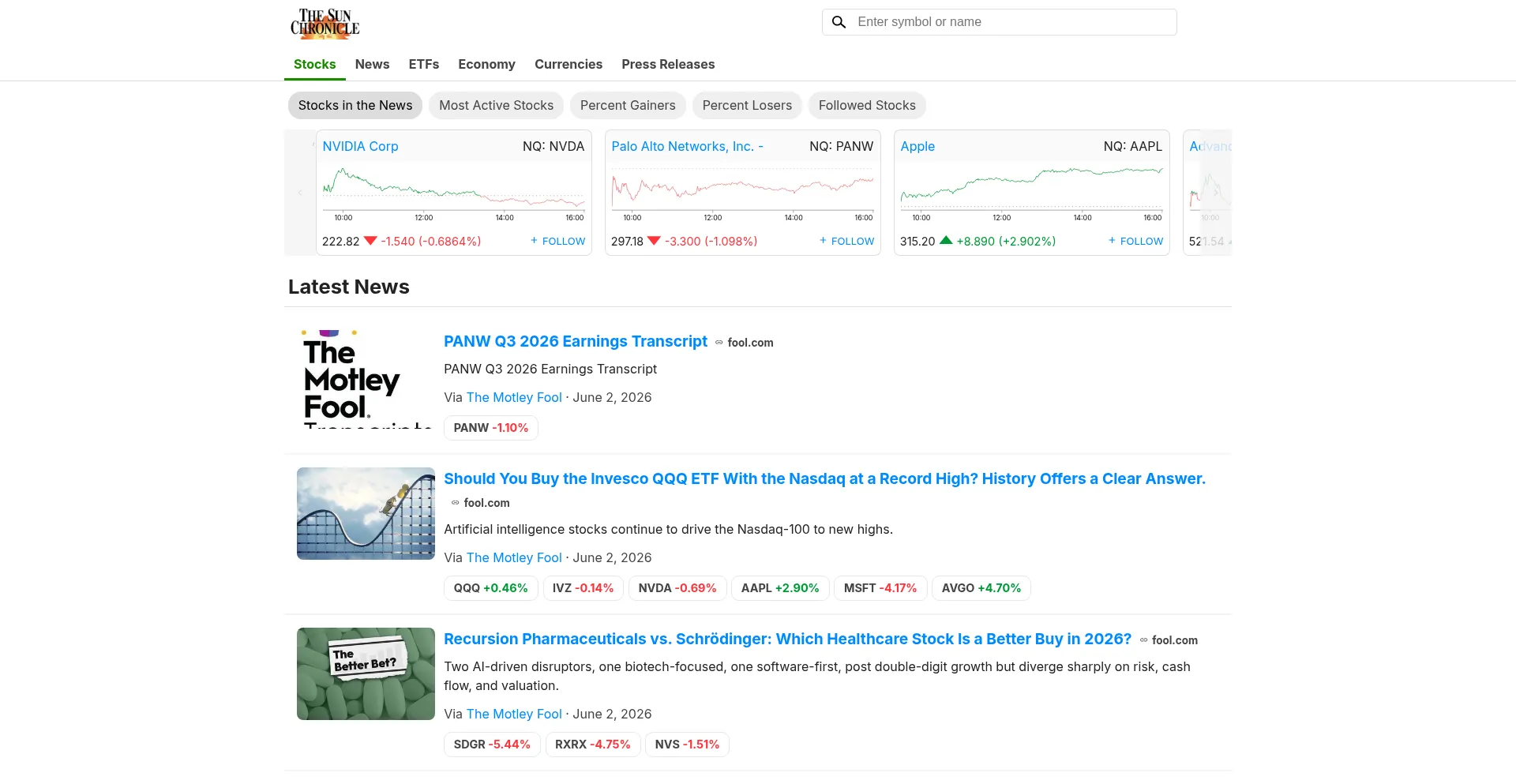The width and height of the screenshot is (1516, 784).
Task: Select Stocks in the News filter
Action: pyautogui.click(x=355, y=105)
